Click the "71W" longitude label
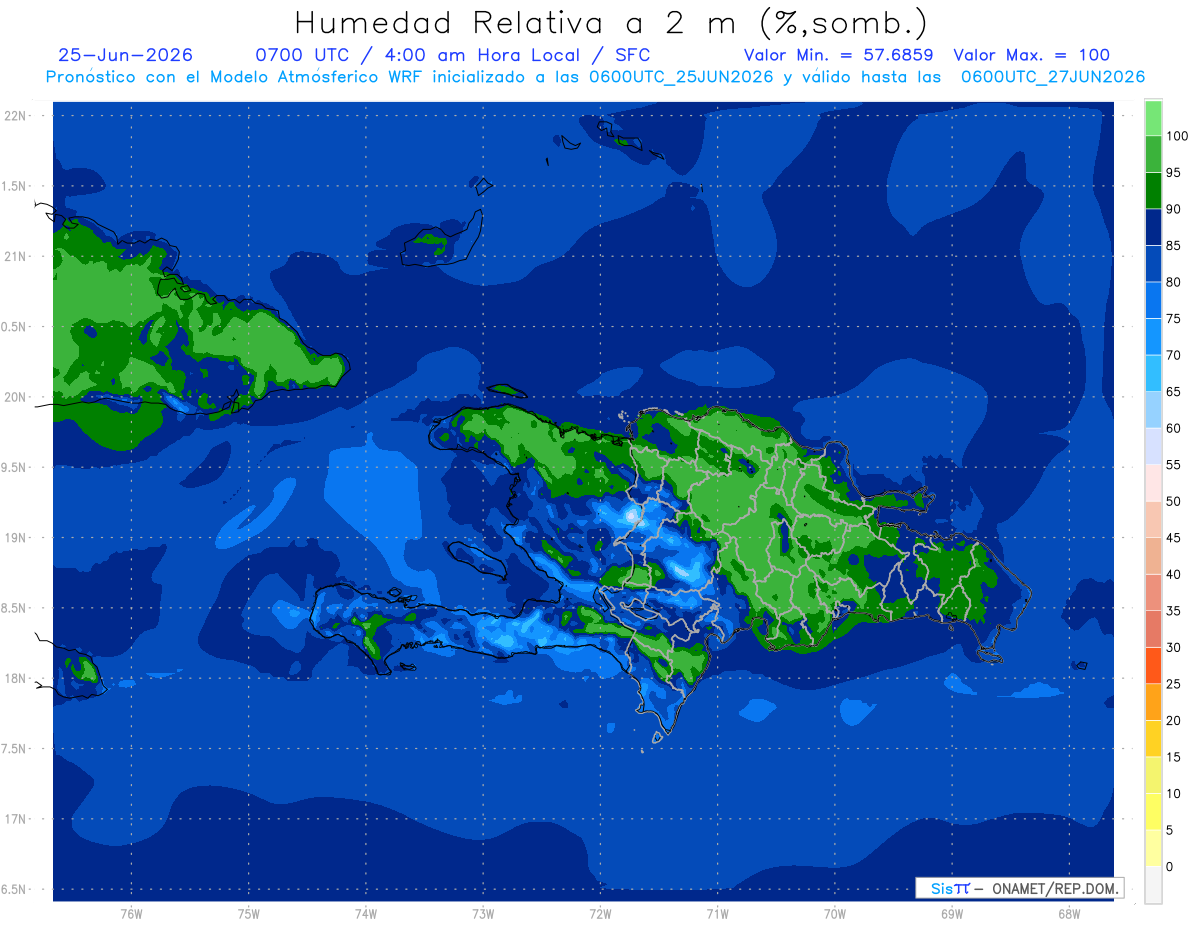 (x=717, y=914)
